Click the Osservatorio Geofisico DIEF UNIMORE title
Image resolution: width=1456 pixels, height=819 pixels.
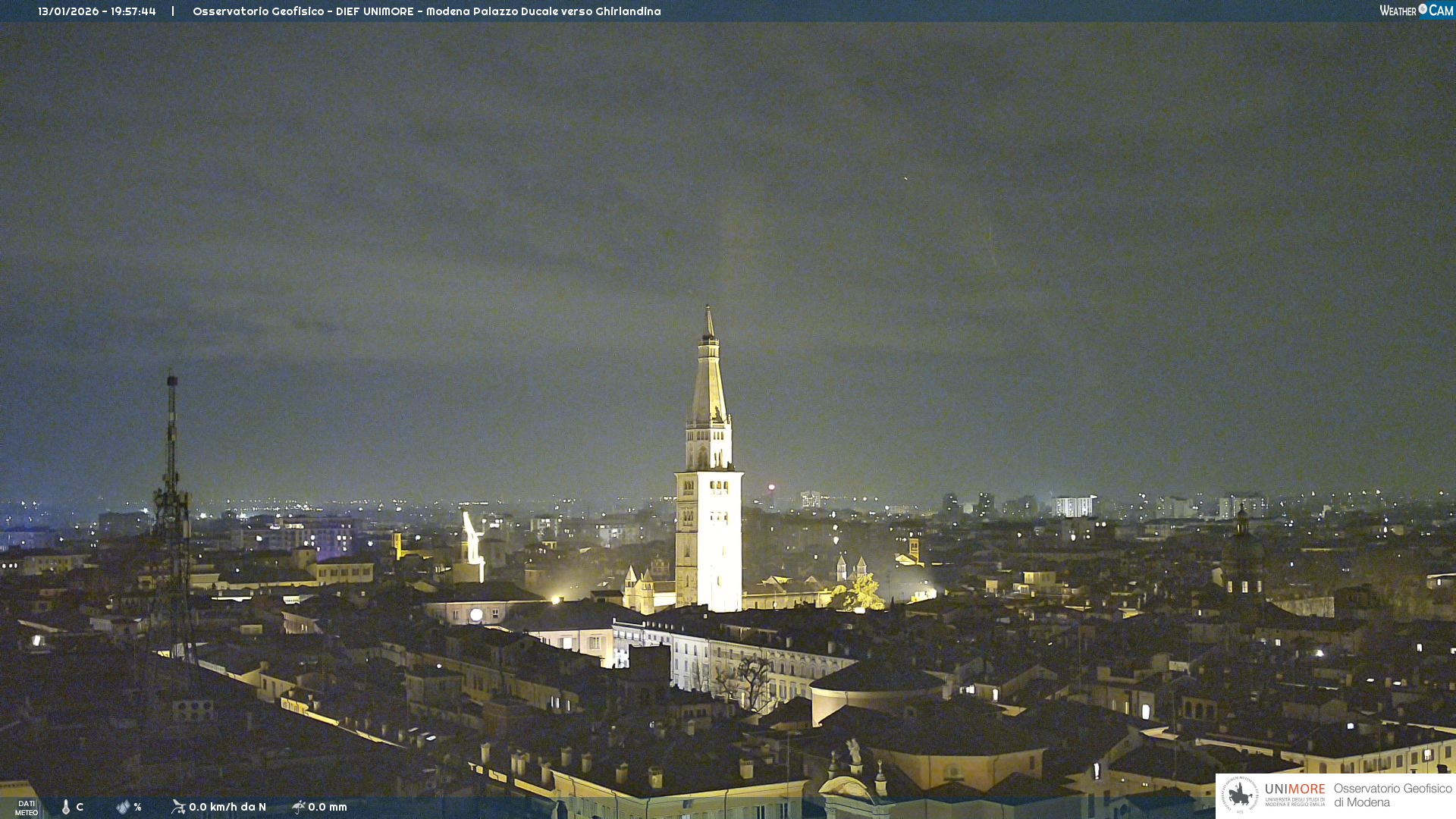click(x=426, y=11)
